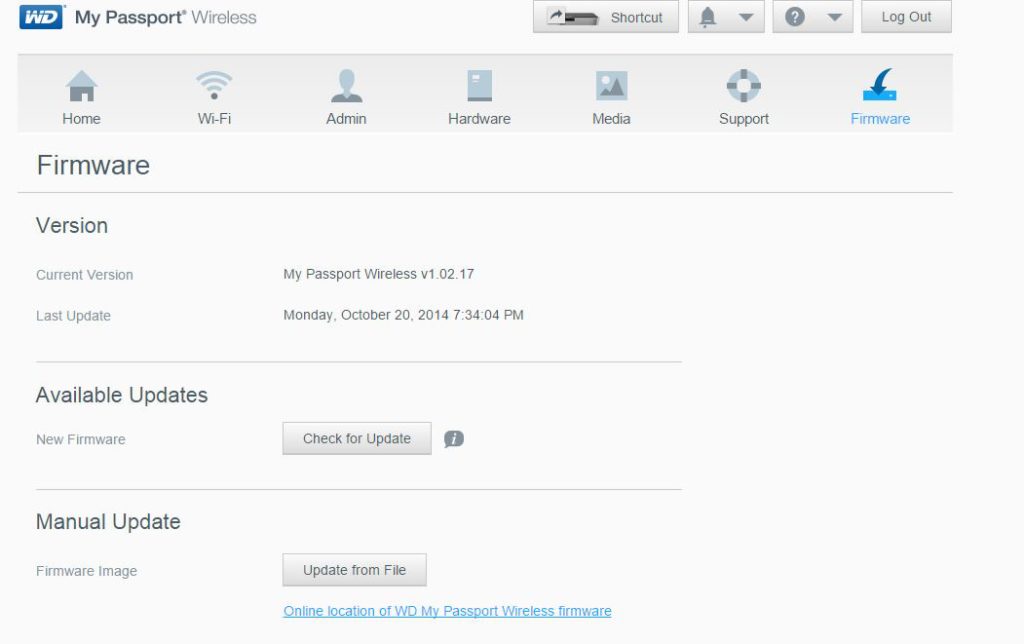Viewport: 1024px width, 644px height.
Task: Show info bubble next to Check for Update
Action: pos(454,439)
